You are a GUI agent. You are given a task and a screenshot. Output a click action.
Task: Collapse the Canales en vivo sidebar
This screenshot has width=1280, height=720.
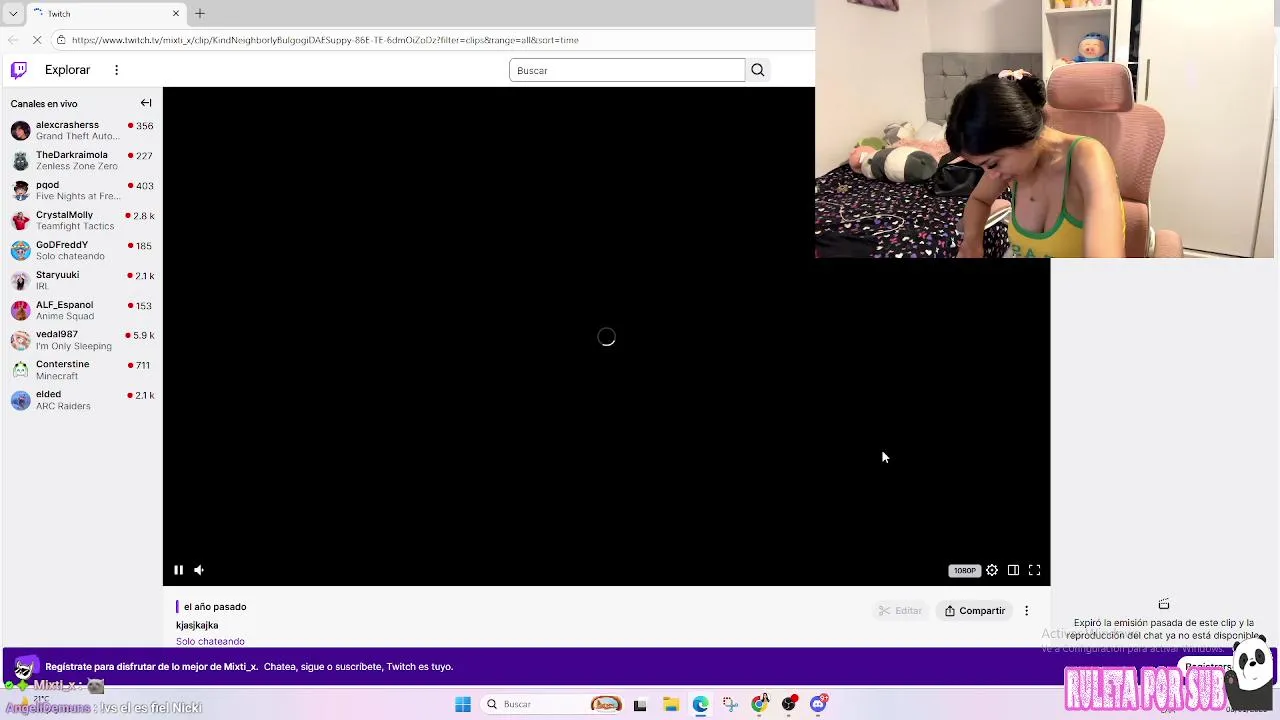click(146, 103)
